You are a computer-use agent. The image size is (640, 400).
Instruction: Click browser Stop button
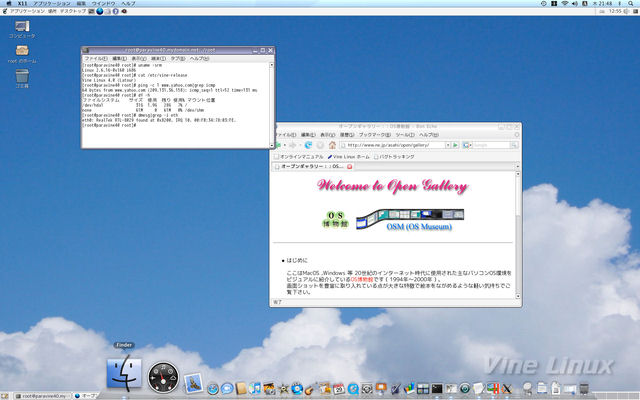pos(320,145)
